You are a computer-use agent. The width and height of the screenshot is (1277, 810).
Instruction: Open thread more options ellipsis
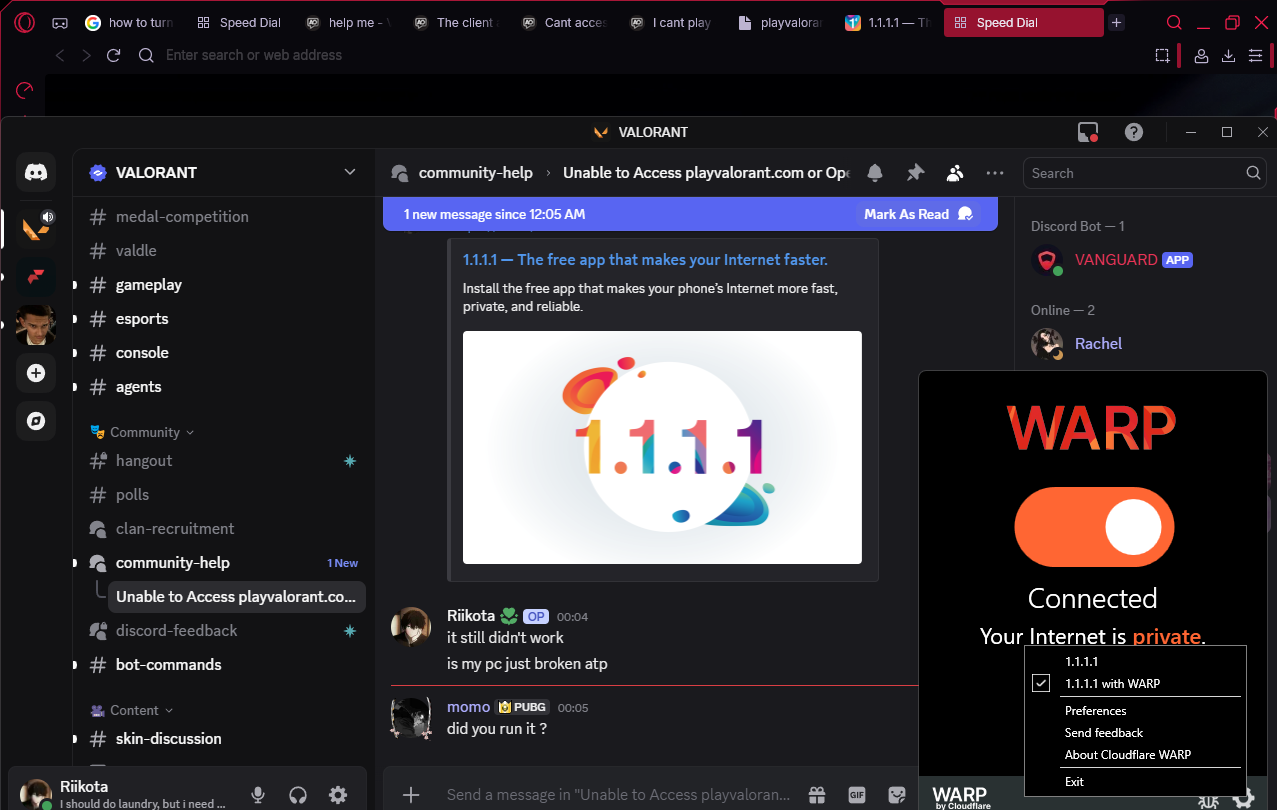click(995, 173)
